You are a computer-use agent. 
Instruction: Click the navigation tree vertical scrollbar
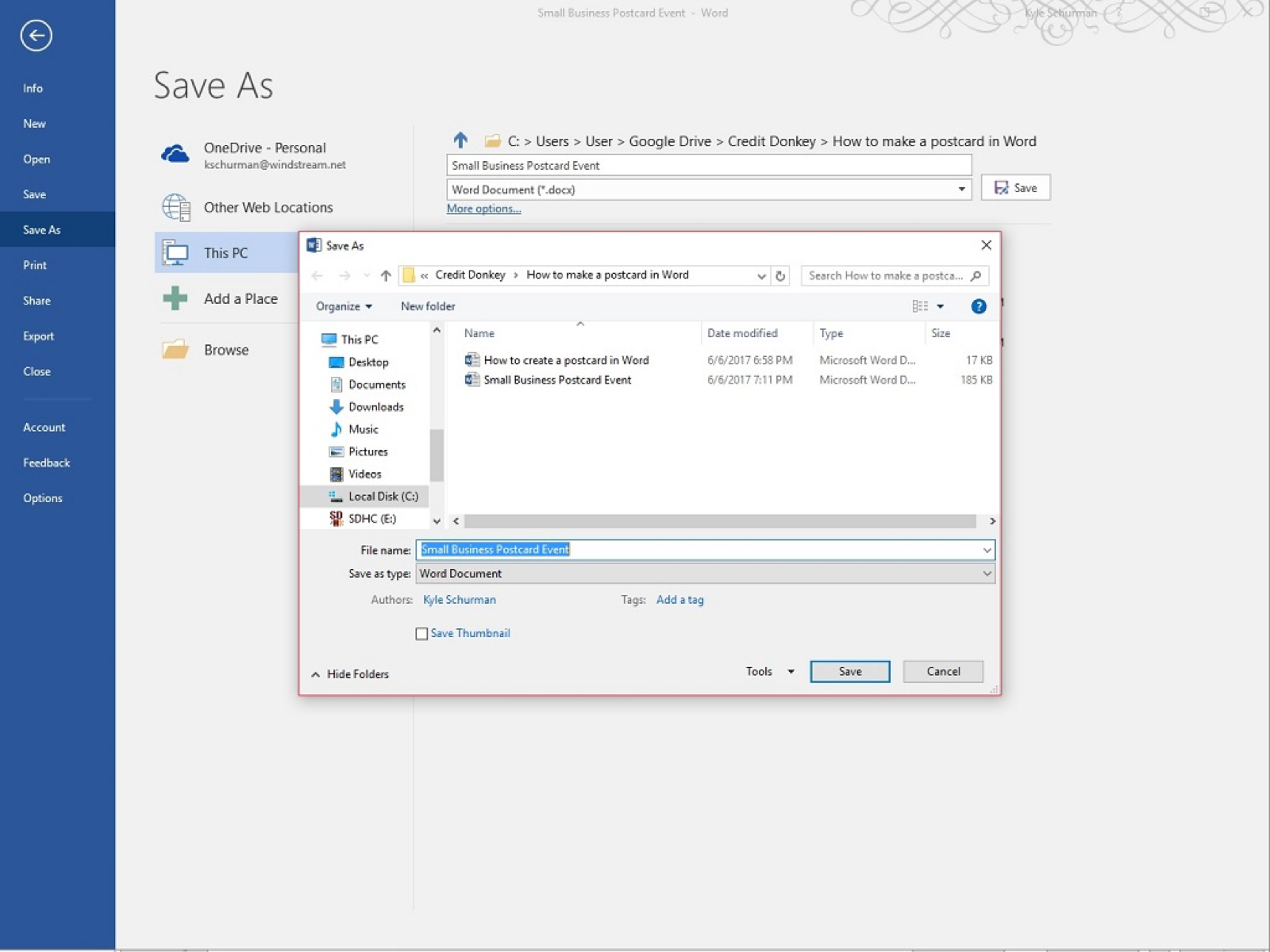coord(437,455)
